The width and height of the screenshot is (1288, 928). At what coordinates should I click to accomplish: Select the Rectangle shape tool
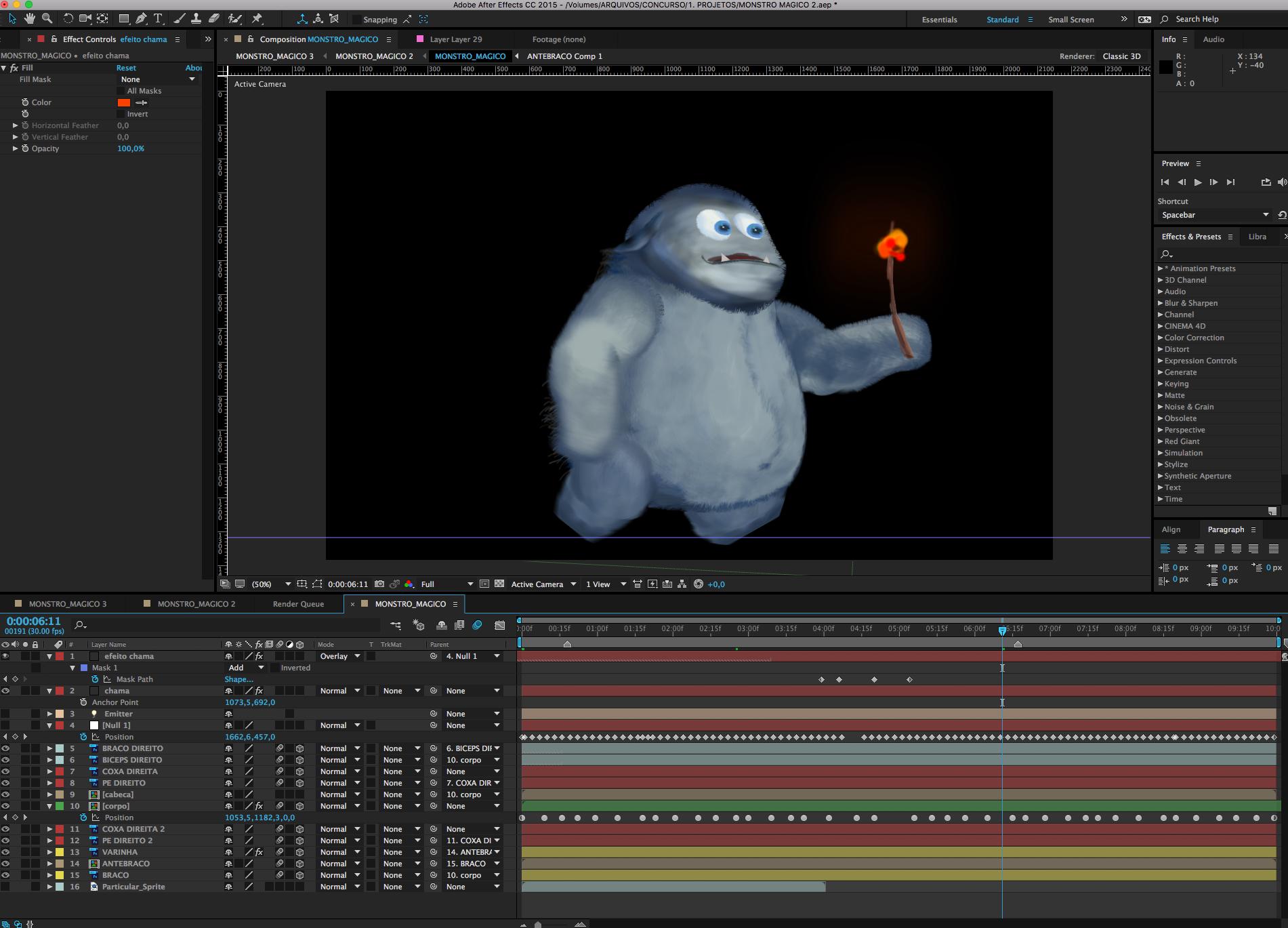point(124,19)
